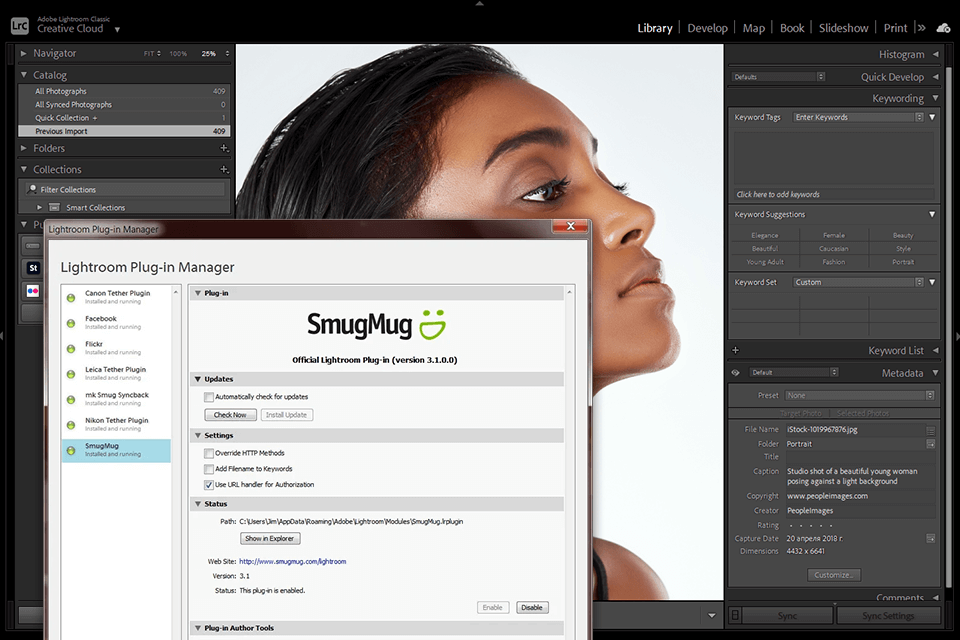Expand the Navigator panel

pos(24,53)
